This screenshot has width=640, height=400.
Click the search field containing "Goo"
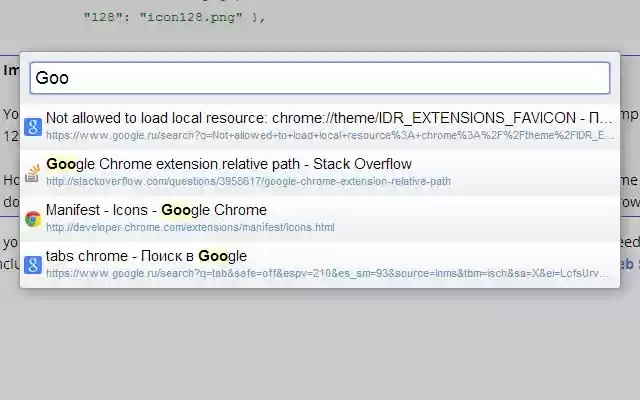point(320,78)
